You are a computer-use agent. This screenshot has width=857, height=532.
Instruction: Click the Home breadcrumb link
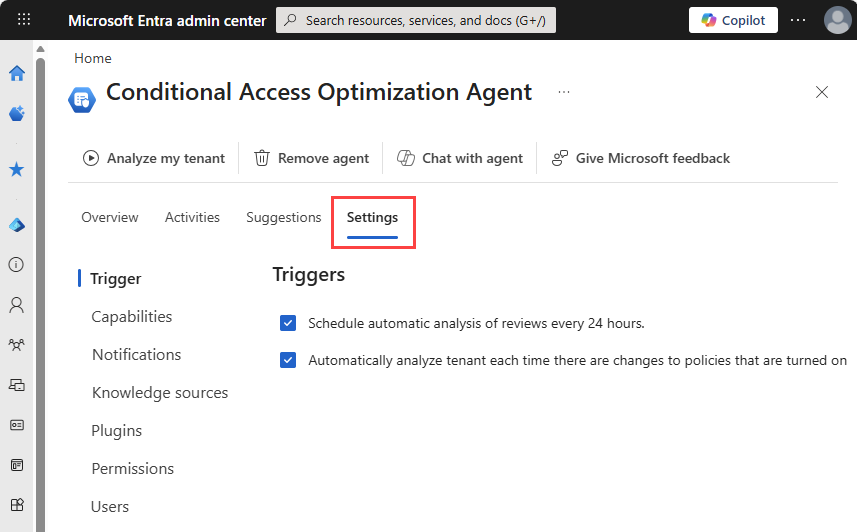[93, 58]
